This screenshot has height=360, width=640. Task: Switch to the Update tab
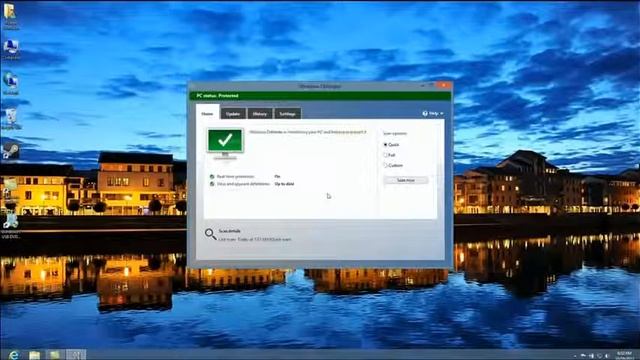point(233,114)
